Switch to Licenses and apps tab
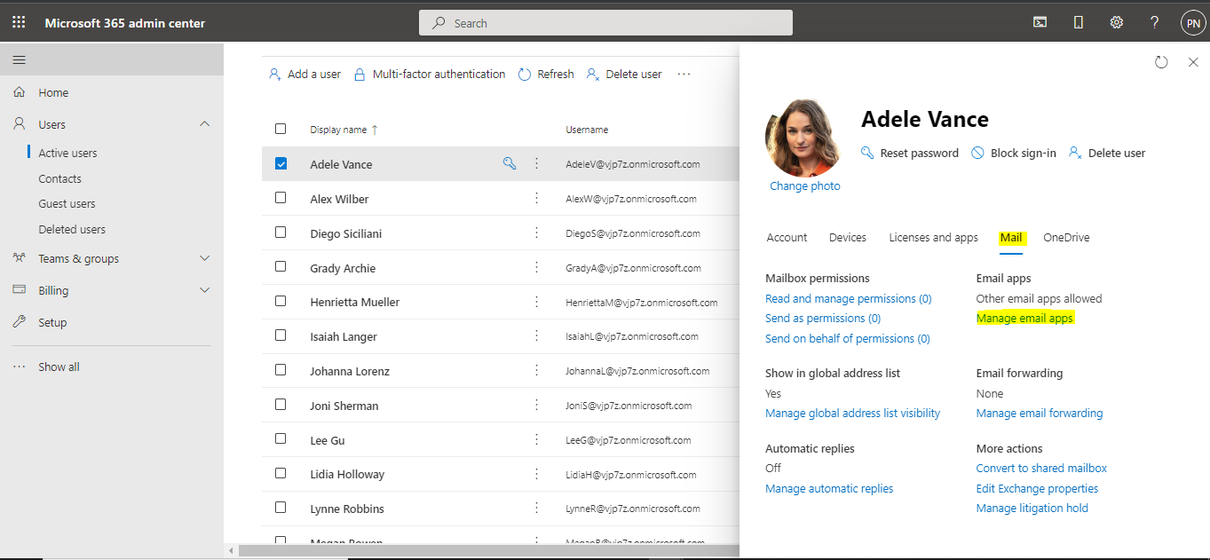1210x560 pixels. [933, 237]
